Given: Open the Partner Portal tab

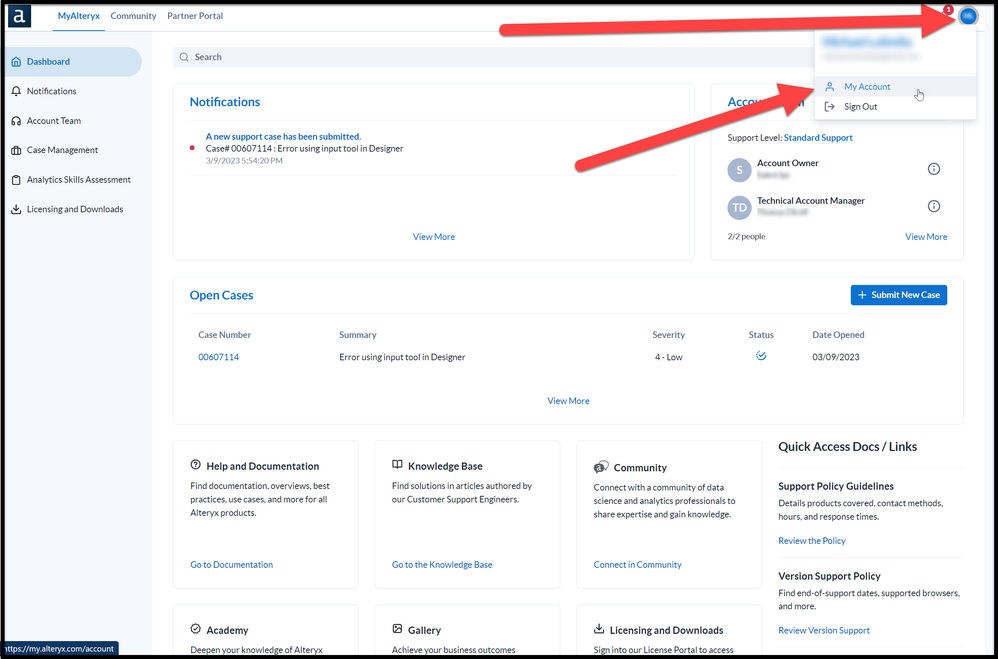Looking at the screenshot, I should [195, 16].
